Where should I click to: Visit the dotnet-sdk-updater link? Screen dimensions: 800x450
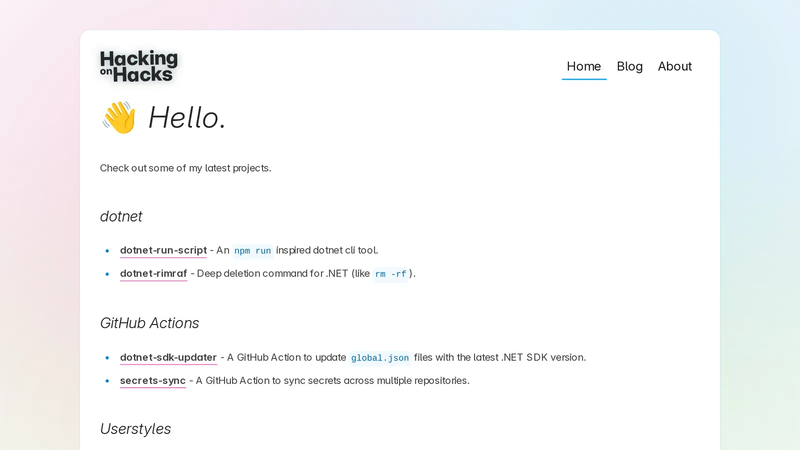pos(168,357)
